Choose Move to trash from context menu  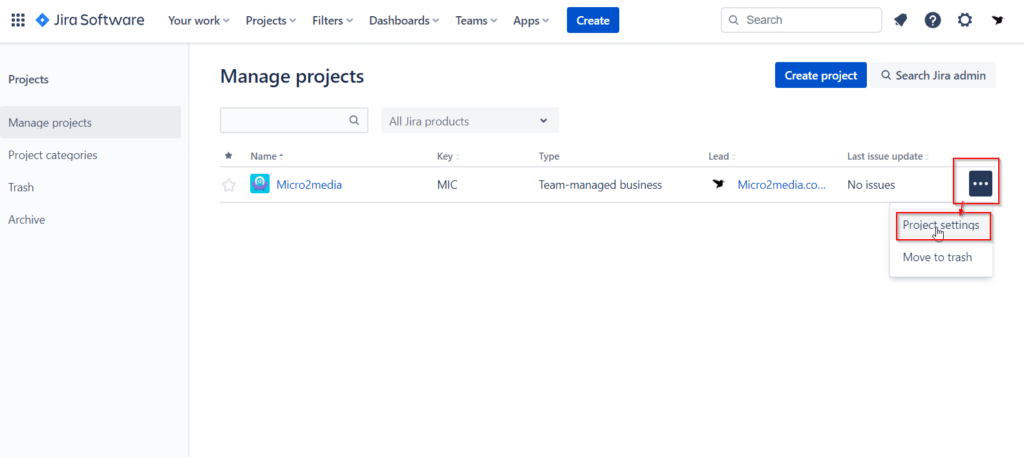click(x=941, y=257)
